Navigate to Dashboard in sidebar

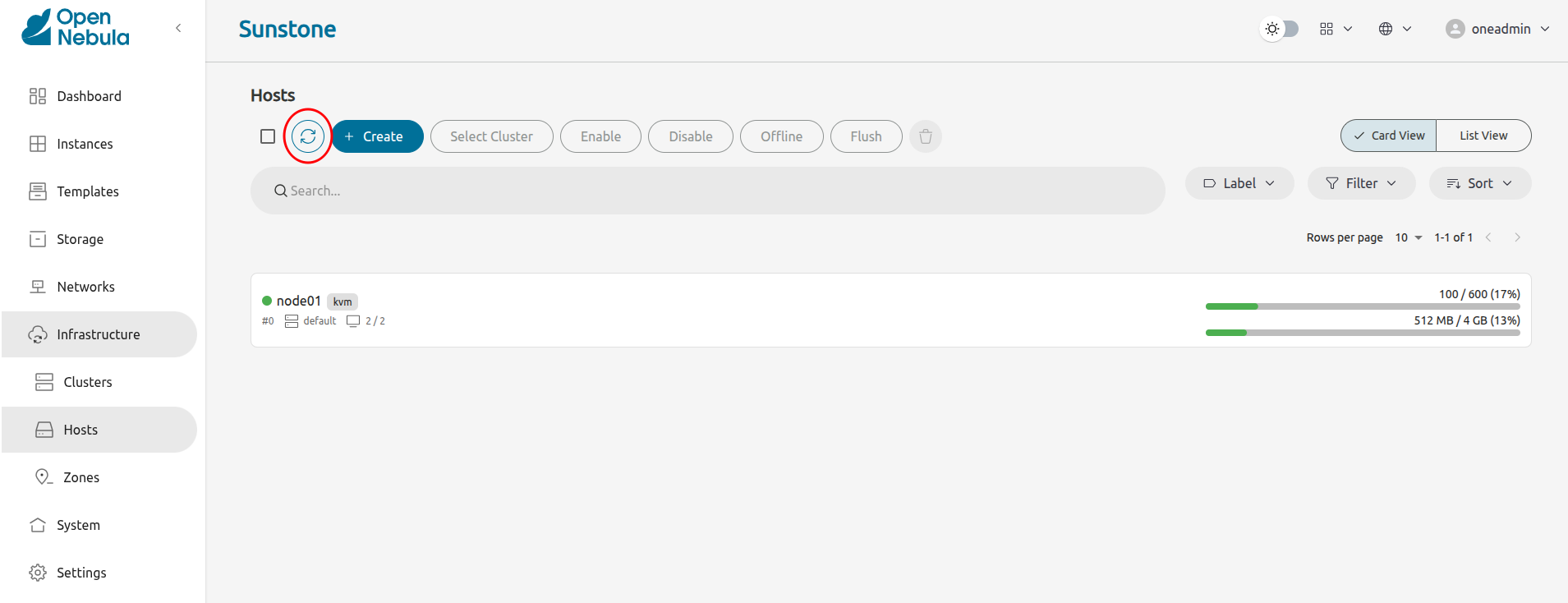click(89, 96)
